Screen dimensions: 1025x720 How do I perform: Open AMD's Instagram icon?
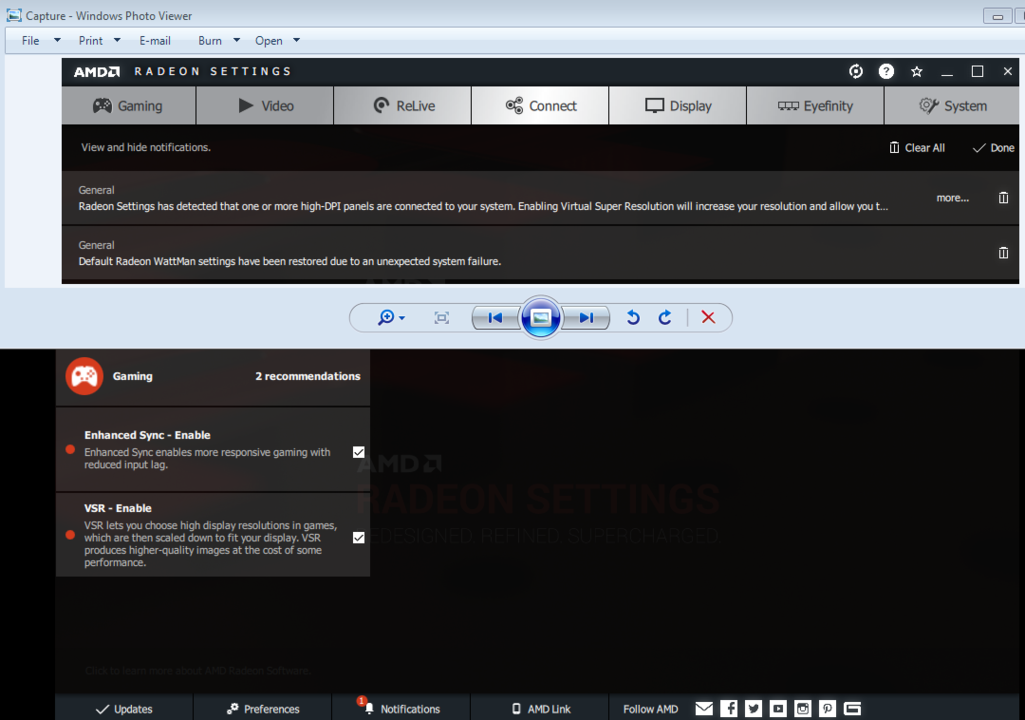803,709
